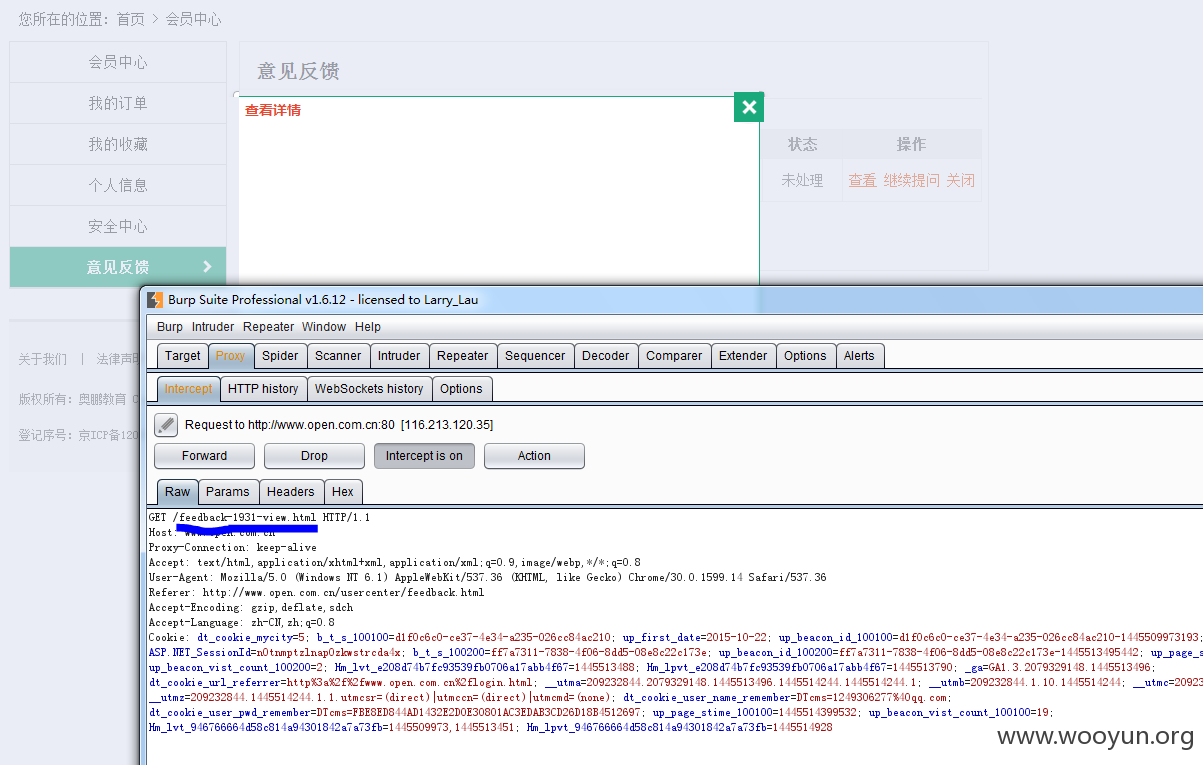Open the WebSockets history sub-tab
1203x765 pixels.
pyautogui.click(x=369, y=389)
